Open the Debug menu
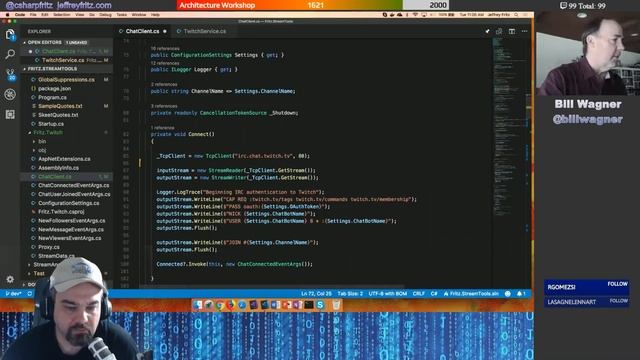This screenshot has width=640, height=360. (x=105, y=15)
